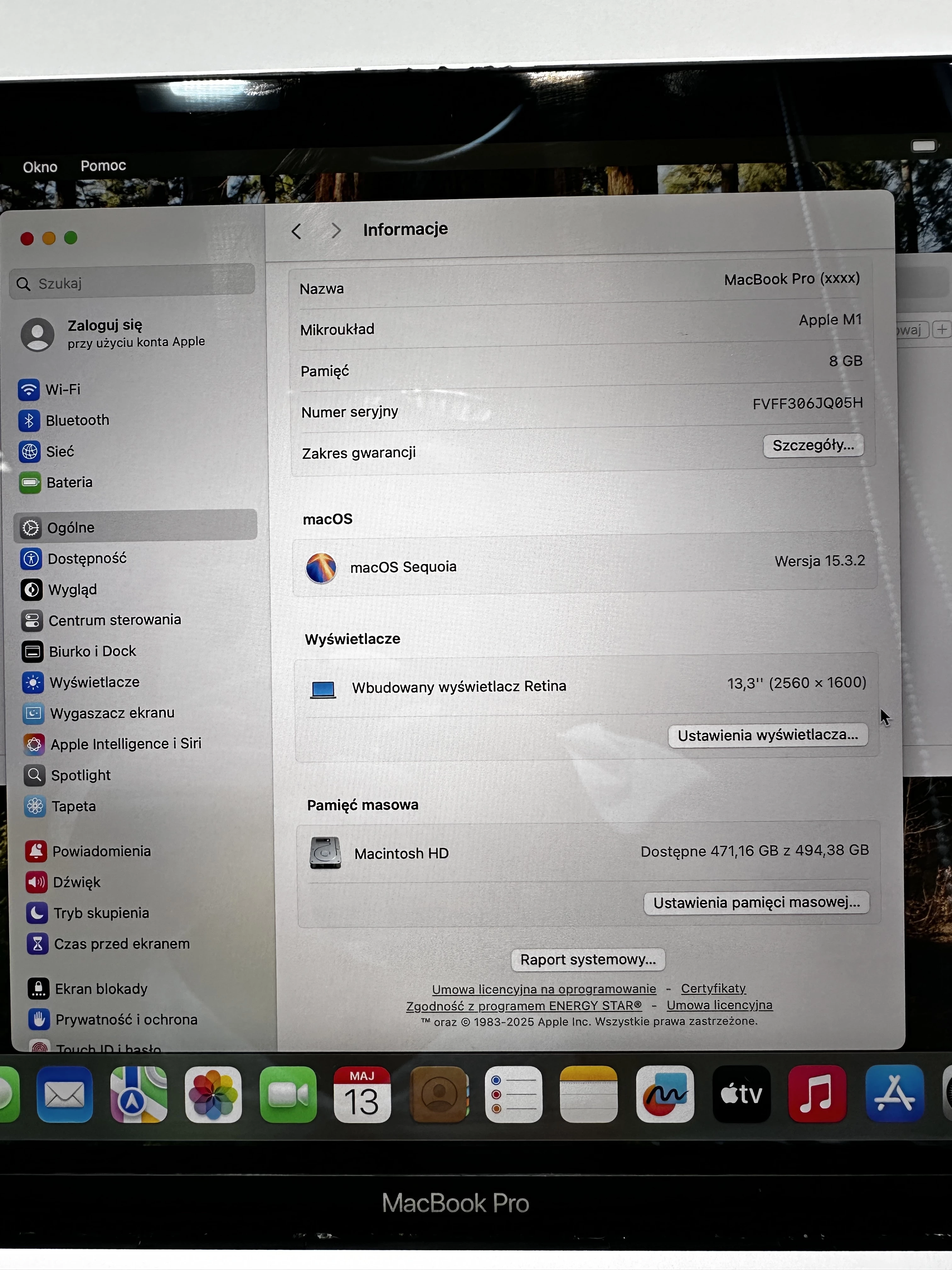
Task: Click Ustawienia pamięci masowej button
Action: coord(756,902)
